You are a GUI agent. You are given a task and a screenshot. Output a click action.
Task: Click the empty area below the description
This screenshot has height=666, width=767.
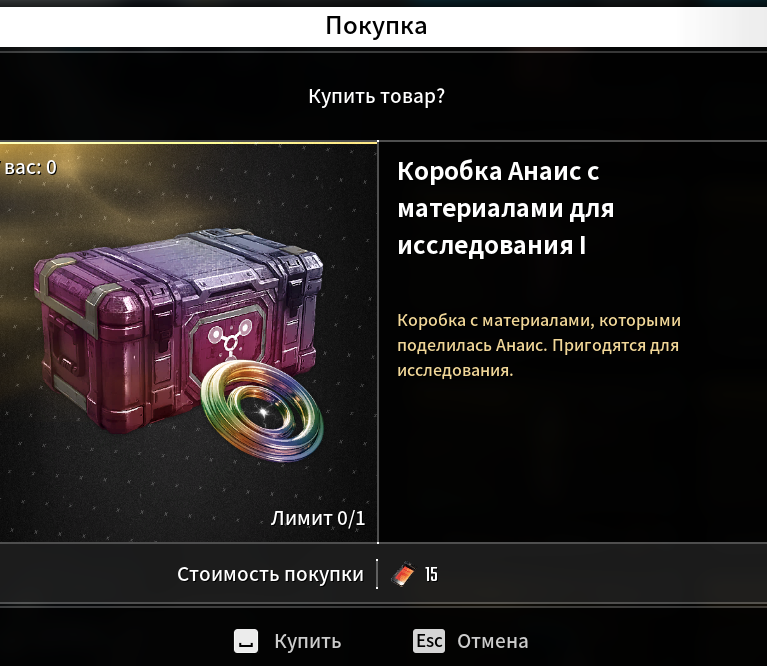[x=572, y=462]
